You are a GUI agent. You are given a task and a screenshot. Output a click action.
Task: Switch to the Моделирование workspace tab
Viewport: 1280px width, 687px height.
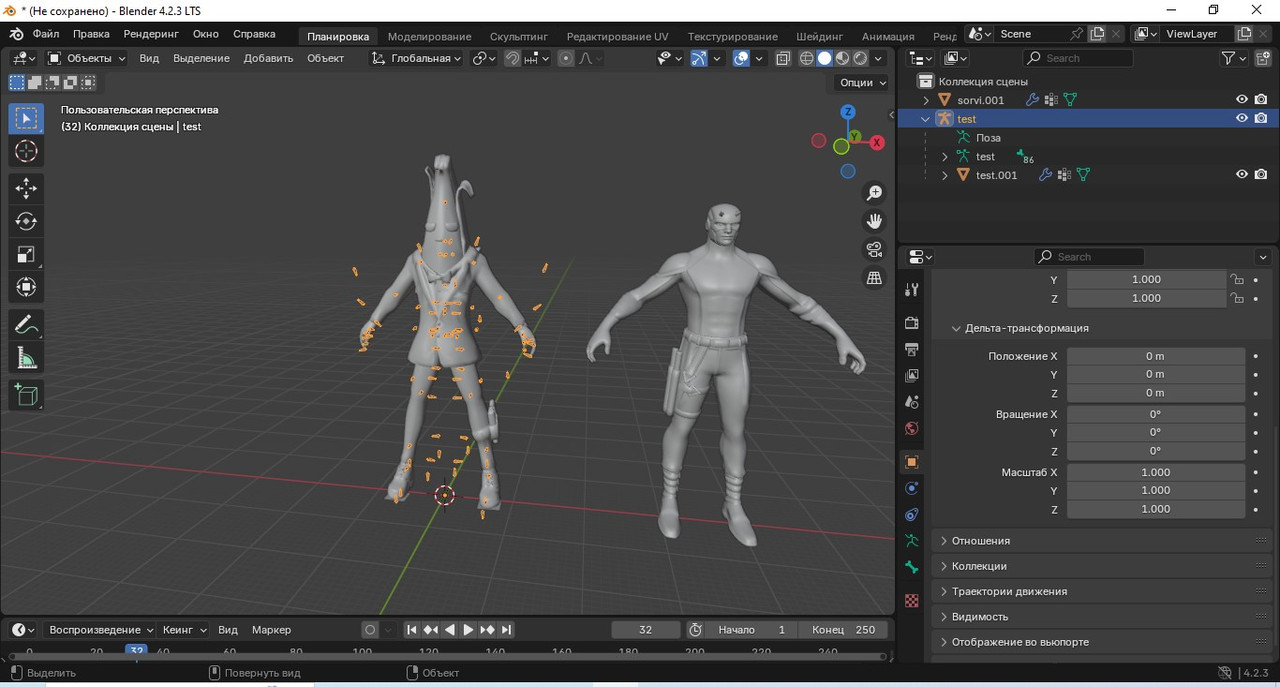tap(429, 36)
